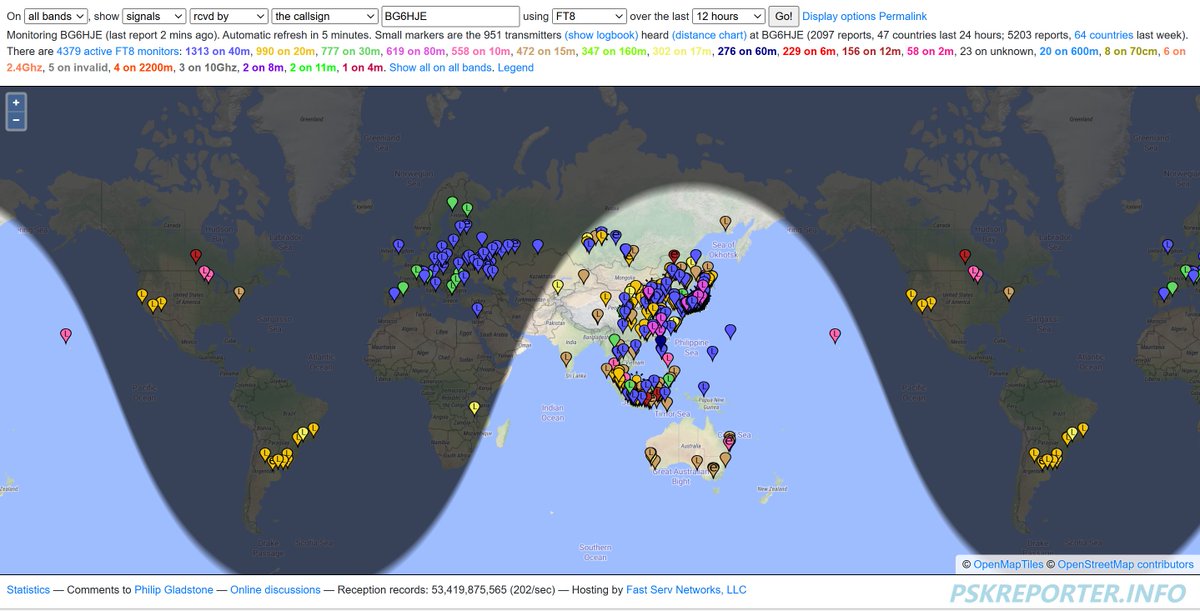The width and height of the screenshot is (1200, 611).
Task: Select the blue marker near Papua New Guinea
Action: (704, 388)
